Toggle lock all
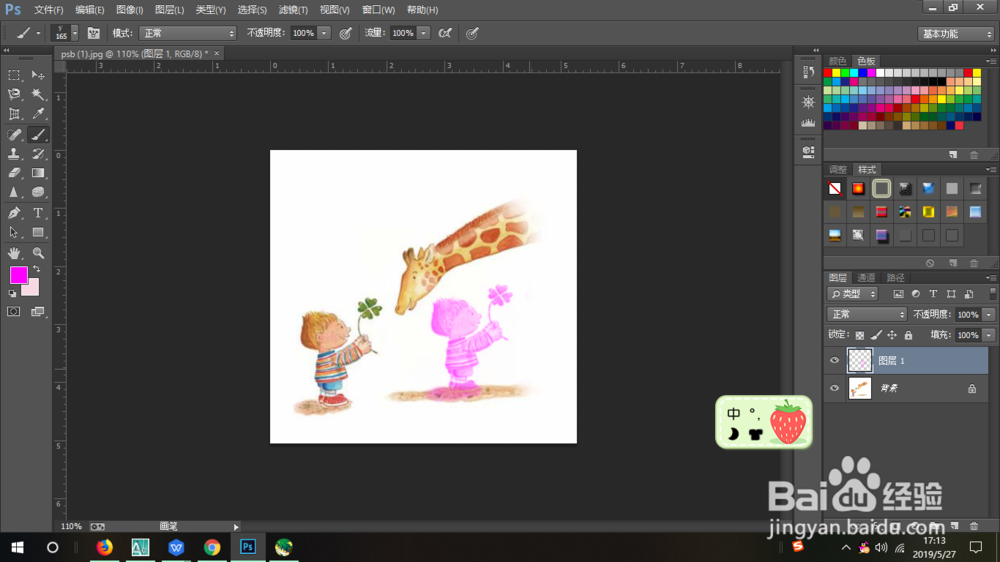The image size is (1000, 562). pos(908,335)
